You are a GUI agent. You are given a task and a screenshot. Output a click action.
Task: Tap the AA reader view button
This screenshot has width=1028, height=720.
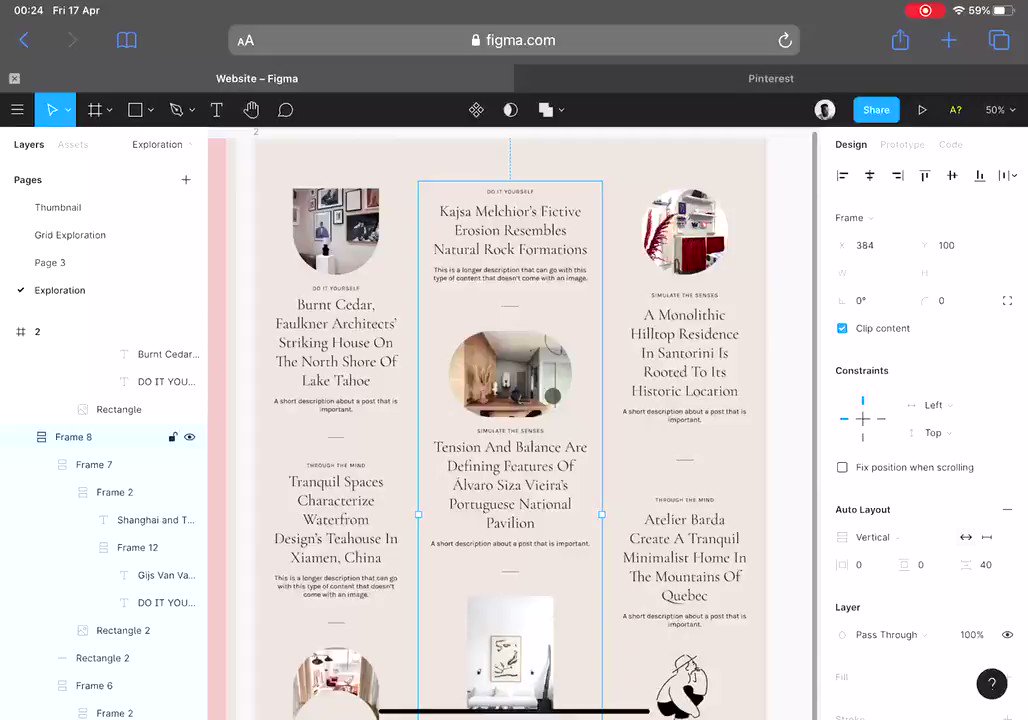point(246,41)
